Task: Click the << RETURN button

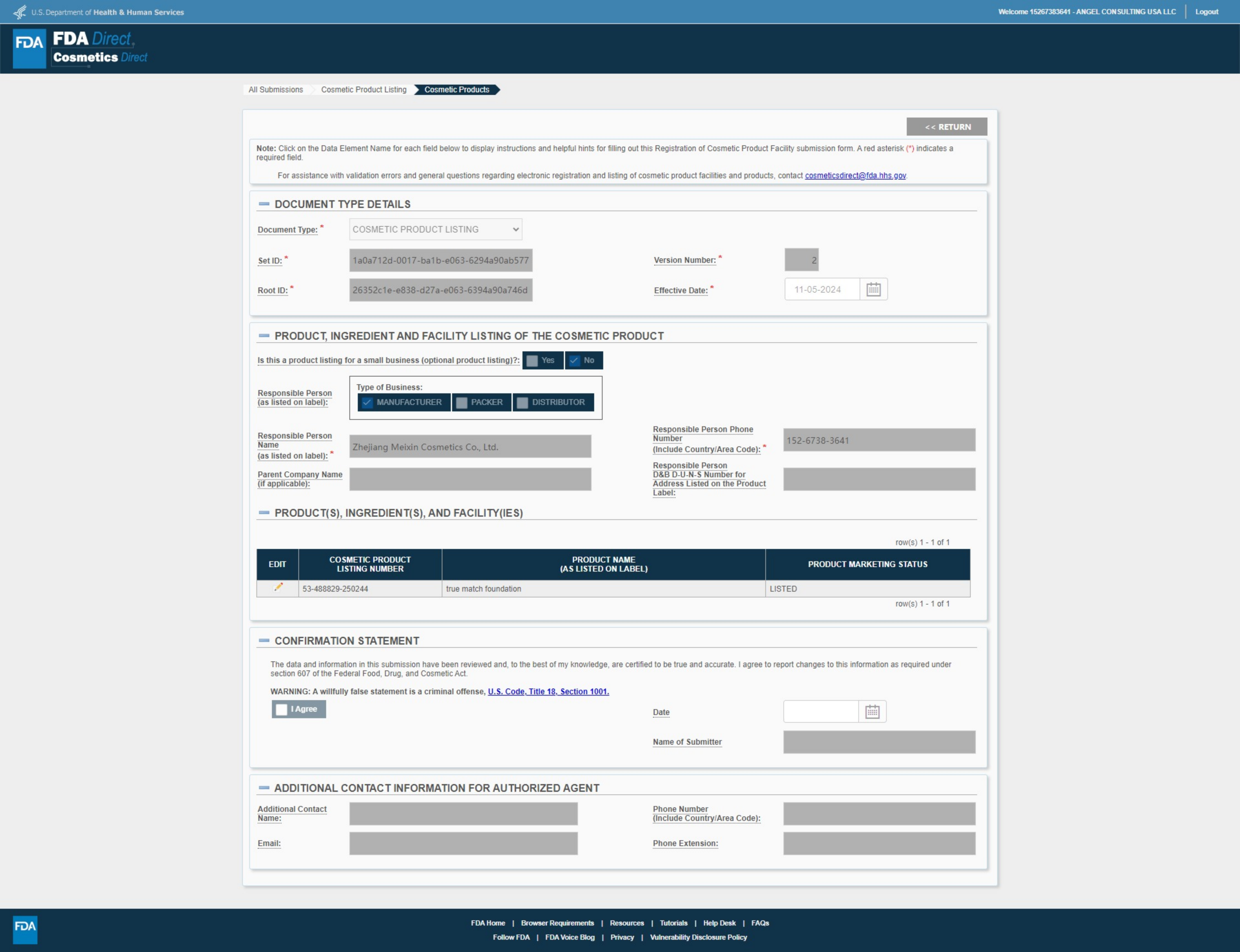Action: (x=946, y=127)
